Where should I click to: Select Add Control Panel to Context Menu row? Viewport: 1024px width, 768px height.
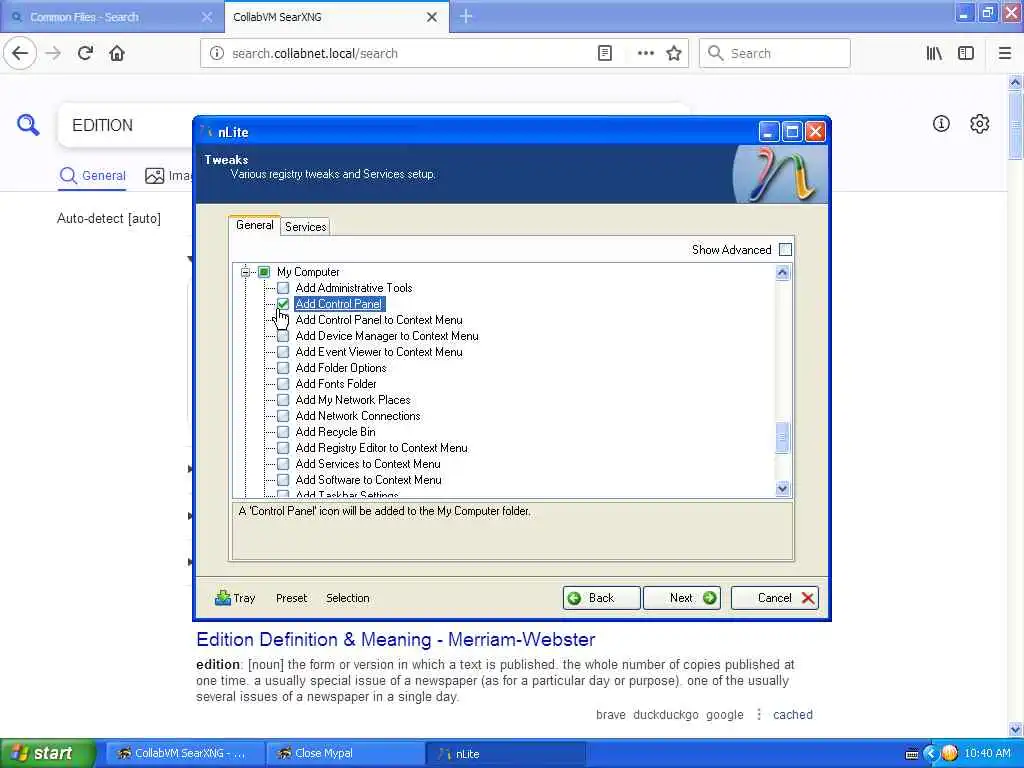coord(379,320)
